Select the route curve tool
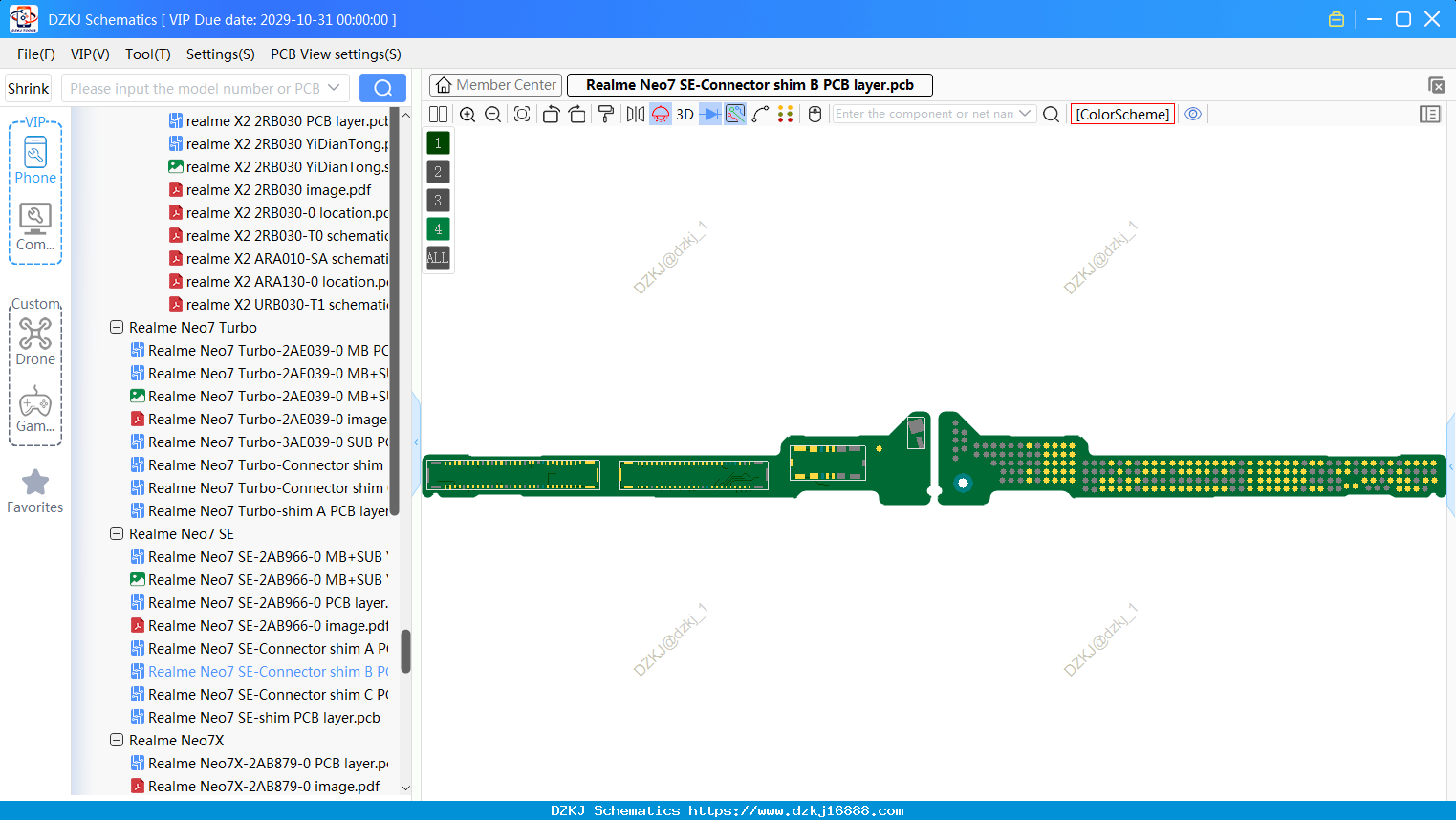This screenshot has height=820, width=1456. (761, 114)
